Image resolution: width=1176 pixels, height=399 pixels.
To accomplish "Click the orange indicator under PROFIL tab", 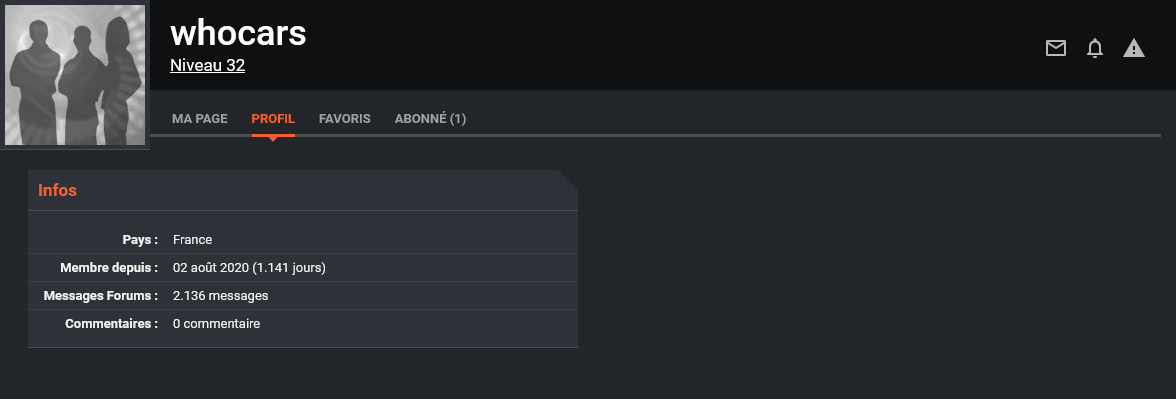I will (273, 137).
